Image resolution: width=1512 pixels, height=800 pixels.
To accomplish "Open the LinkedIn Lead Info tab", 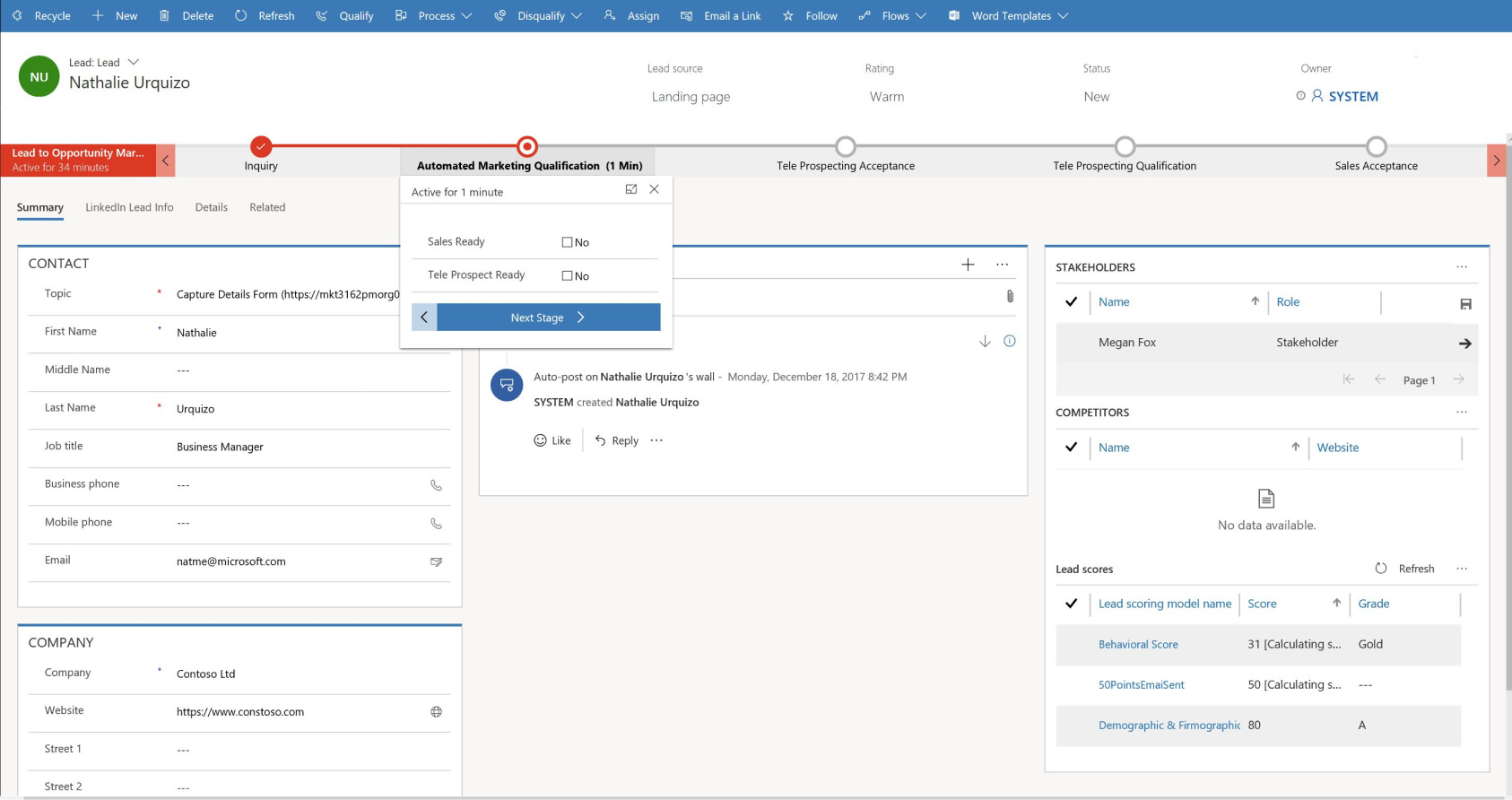I will 129,207.
